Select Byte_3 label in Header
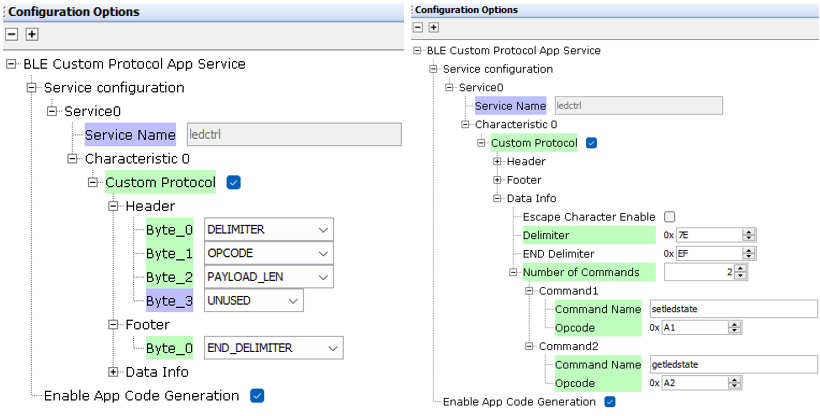 (x=169, y=301)
